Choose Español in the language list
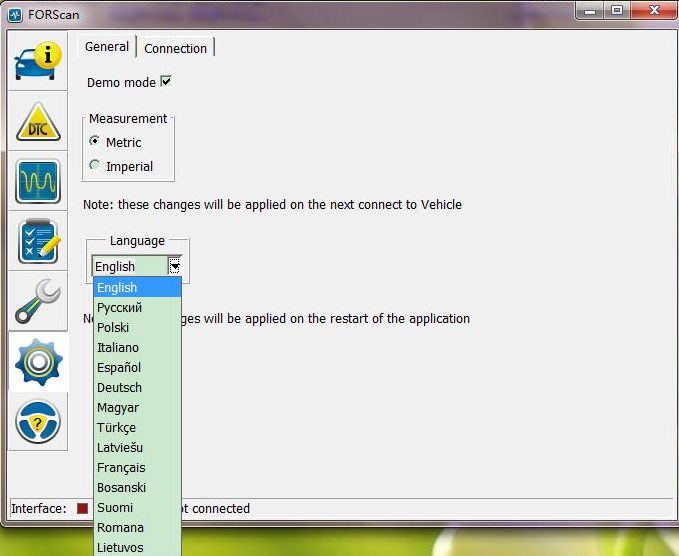The width and height of the screenshot is (679, 556). [137, 367]
